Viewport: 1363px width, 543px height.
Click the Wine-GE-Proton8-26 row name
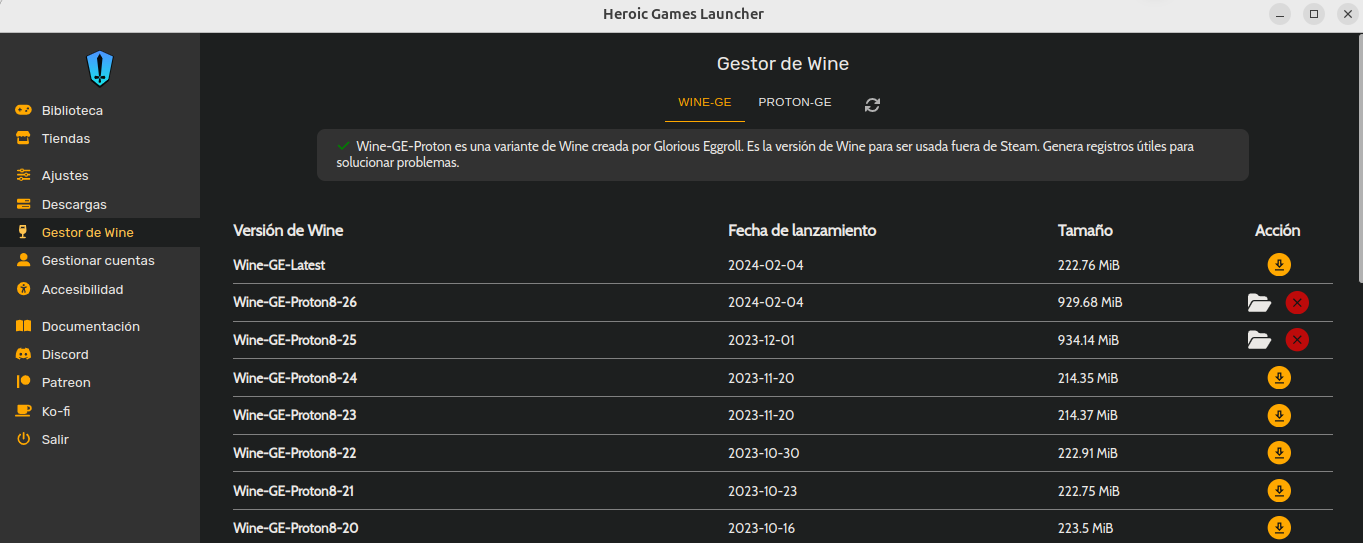[x=295, y=302]
